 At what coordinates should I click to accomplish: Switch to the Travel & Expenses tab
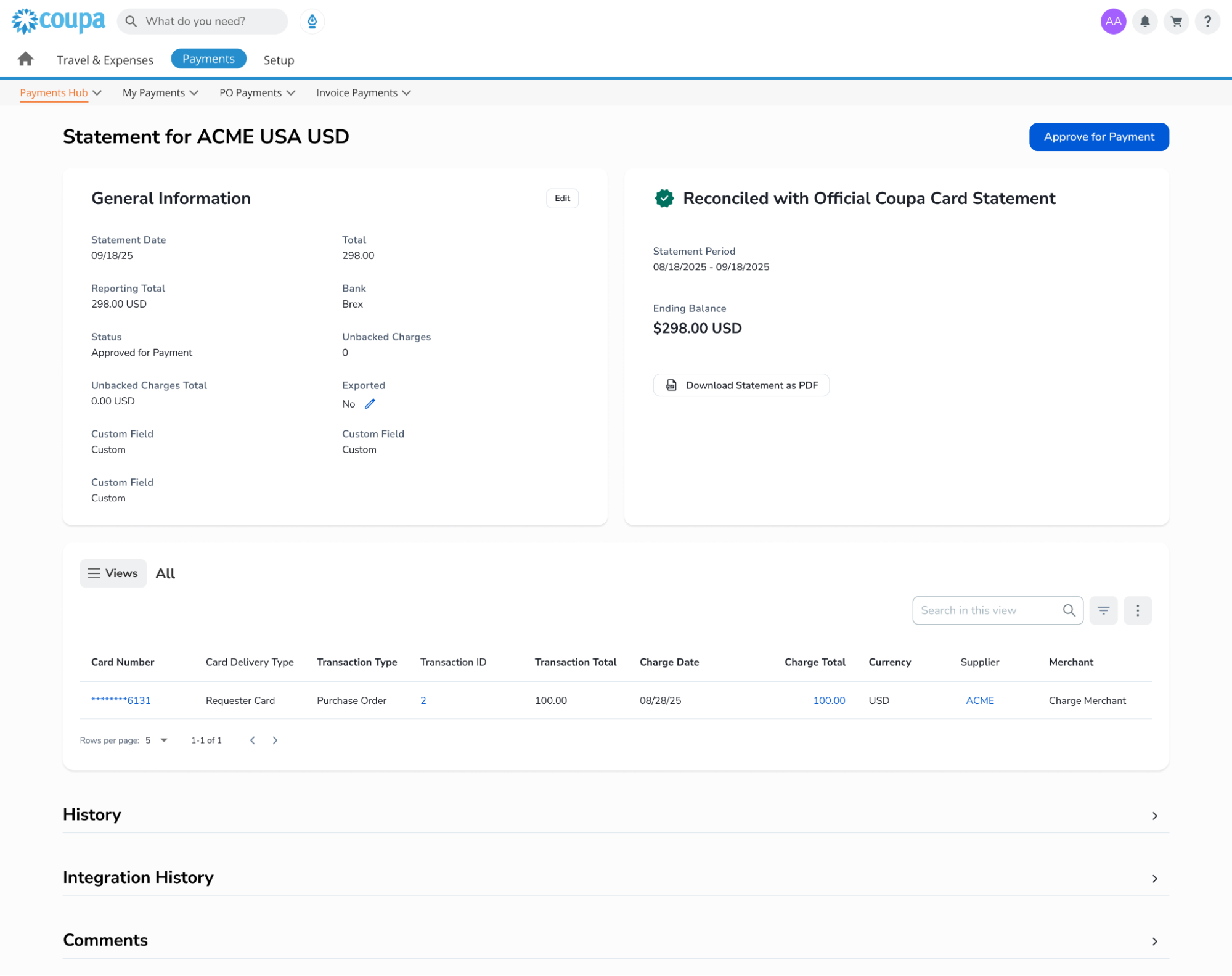105,60
